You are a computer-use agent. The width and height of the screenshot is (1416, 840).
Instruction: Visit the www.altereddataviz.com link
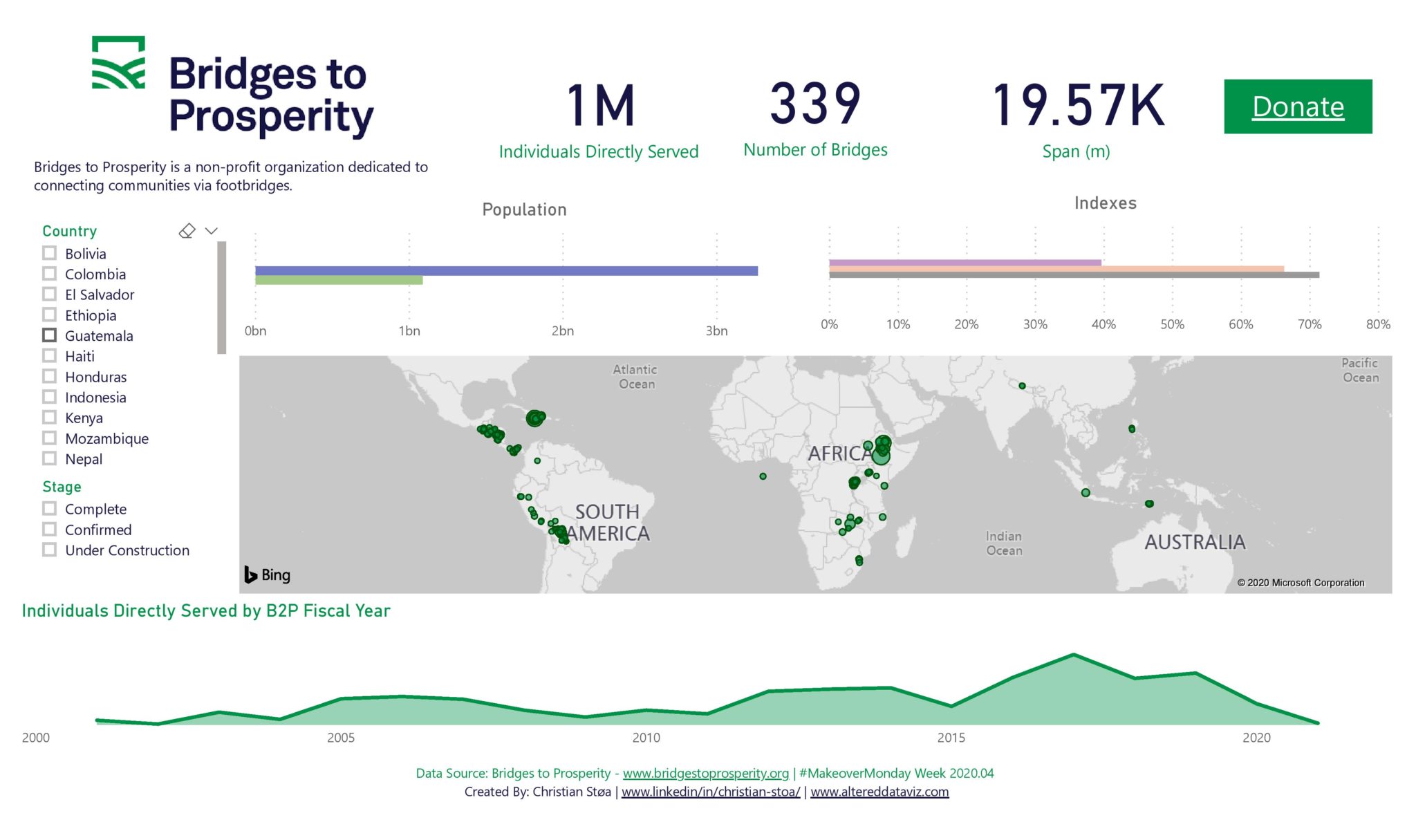(879, 792)
